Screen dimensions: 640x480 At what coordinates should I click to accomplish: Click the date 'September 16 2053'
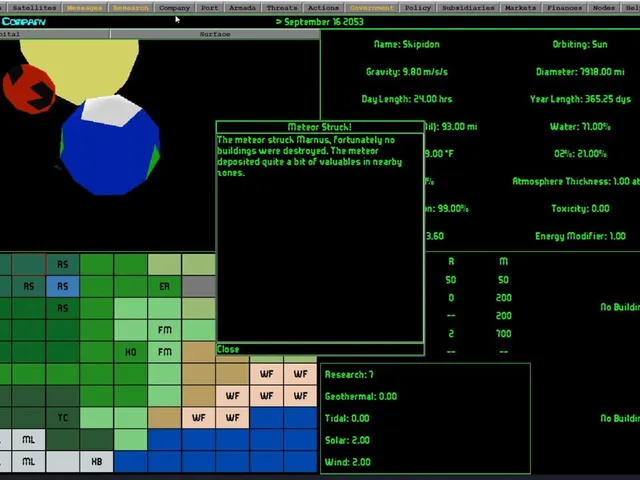pos(324,22)
